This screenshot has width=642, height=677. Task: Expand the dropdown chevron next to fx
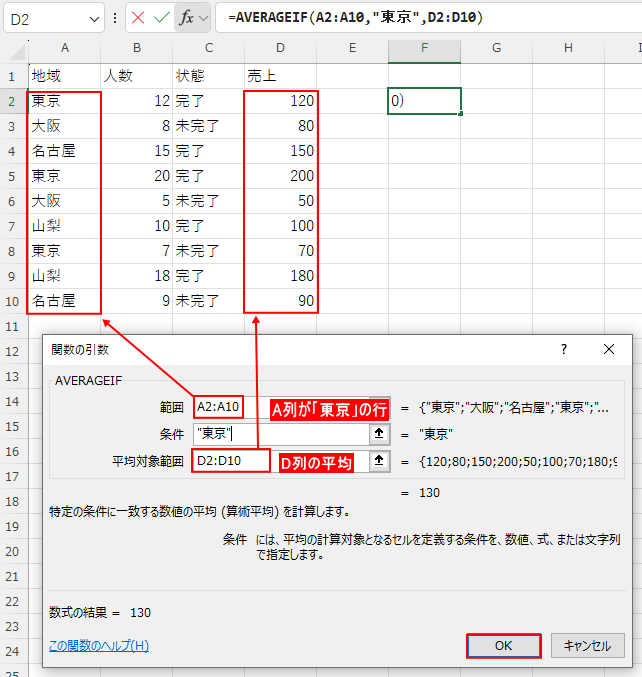coord(204,18)
